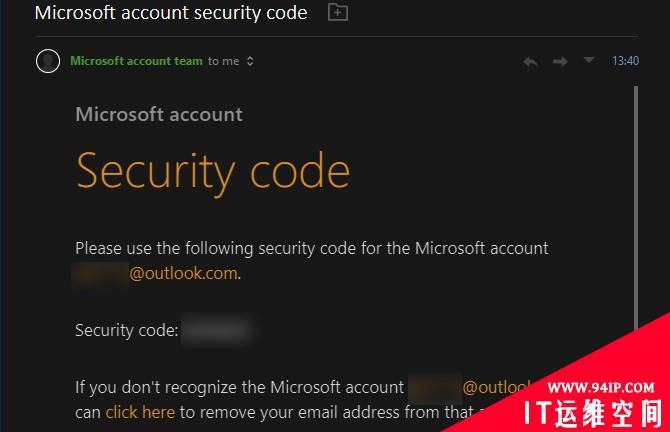670x432 pixels.
Task: Click the move-to-folder icon beside the subject
Action: (x=338, y=12)
